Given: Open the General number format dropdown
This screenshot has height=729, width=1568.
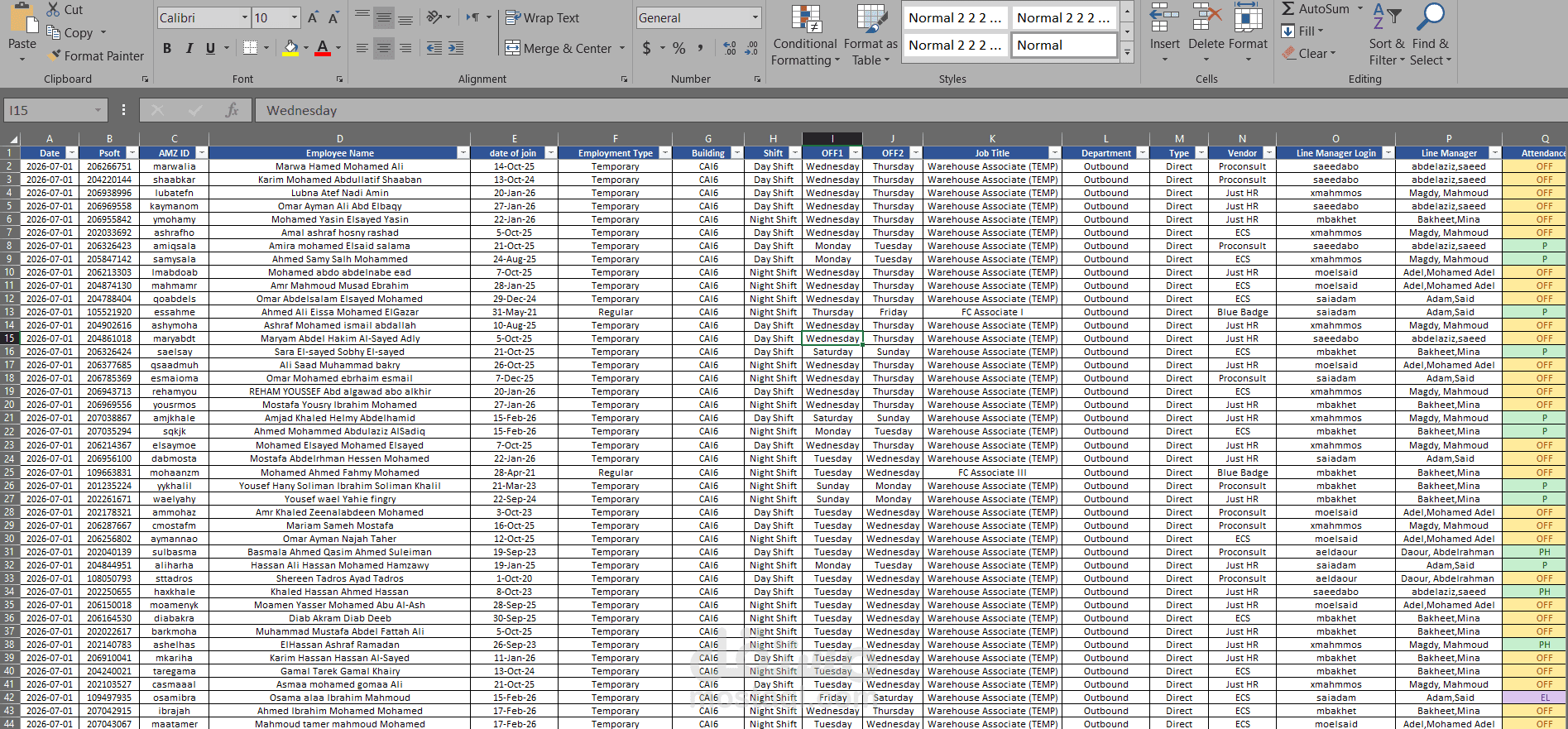Looking at the screenshot, I should click(755, 17).
